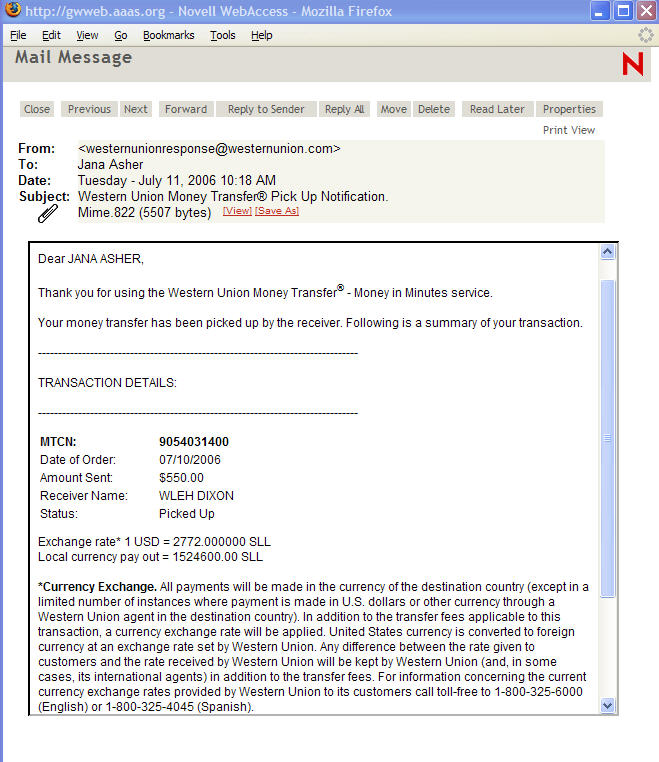Click the red Novell N logo
Screen dimensions: 659x762
point(633,64)
